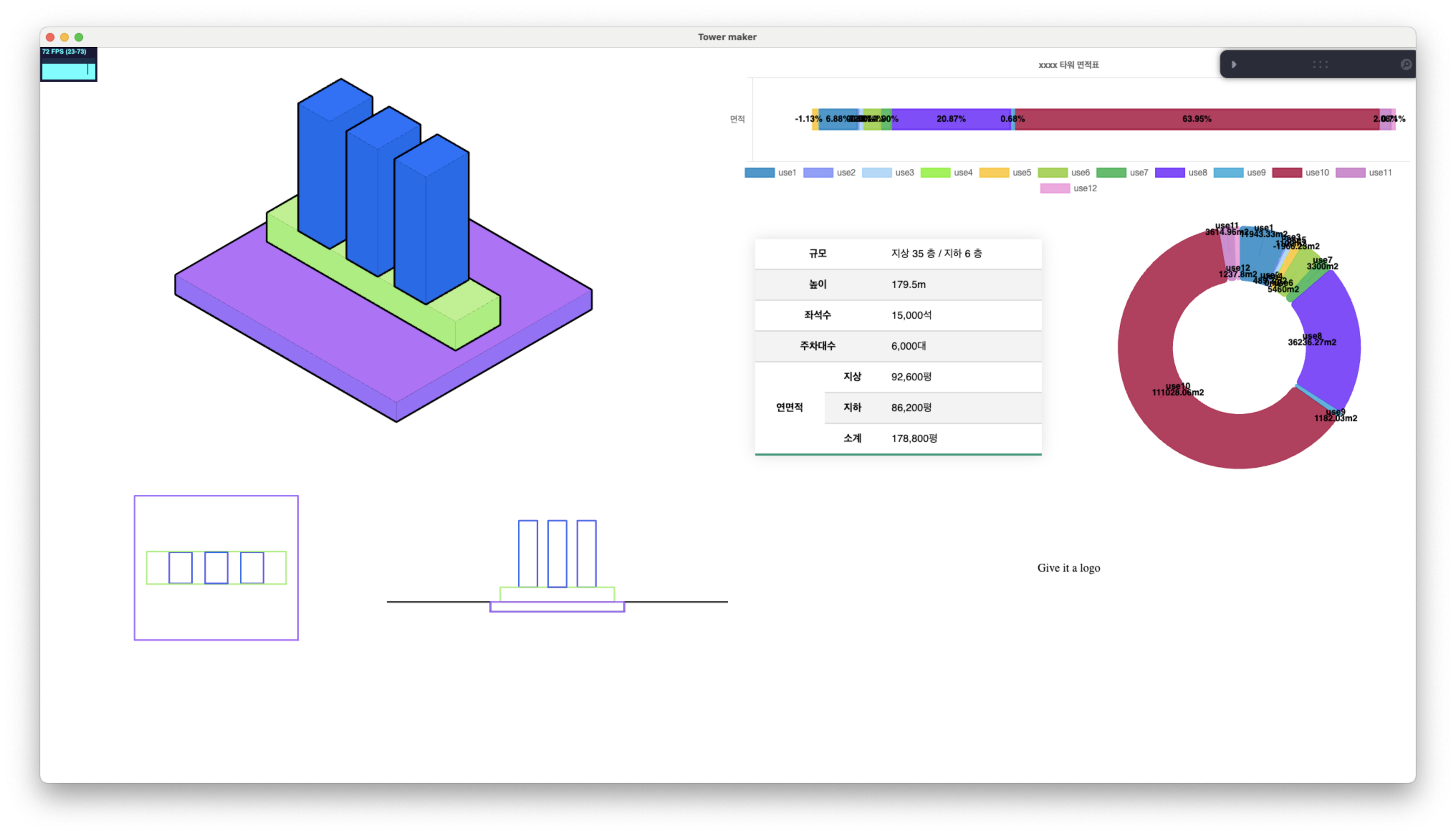The width and height of the screenshot is (1456, 836).
Task: Click the use12 pink legend swatch
Action: [1055, 188]
